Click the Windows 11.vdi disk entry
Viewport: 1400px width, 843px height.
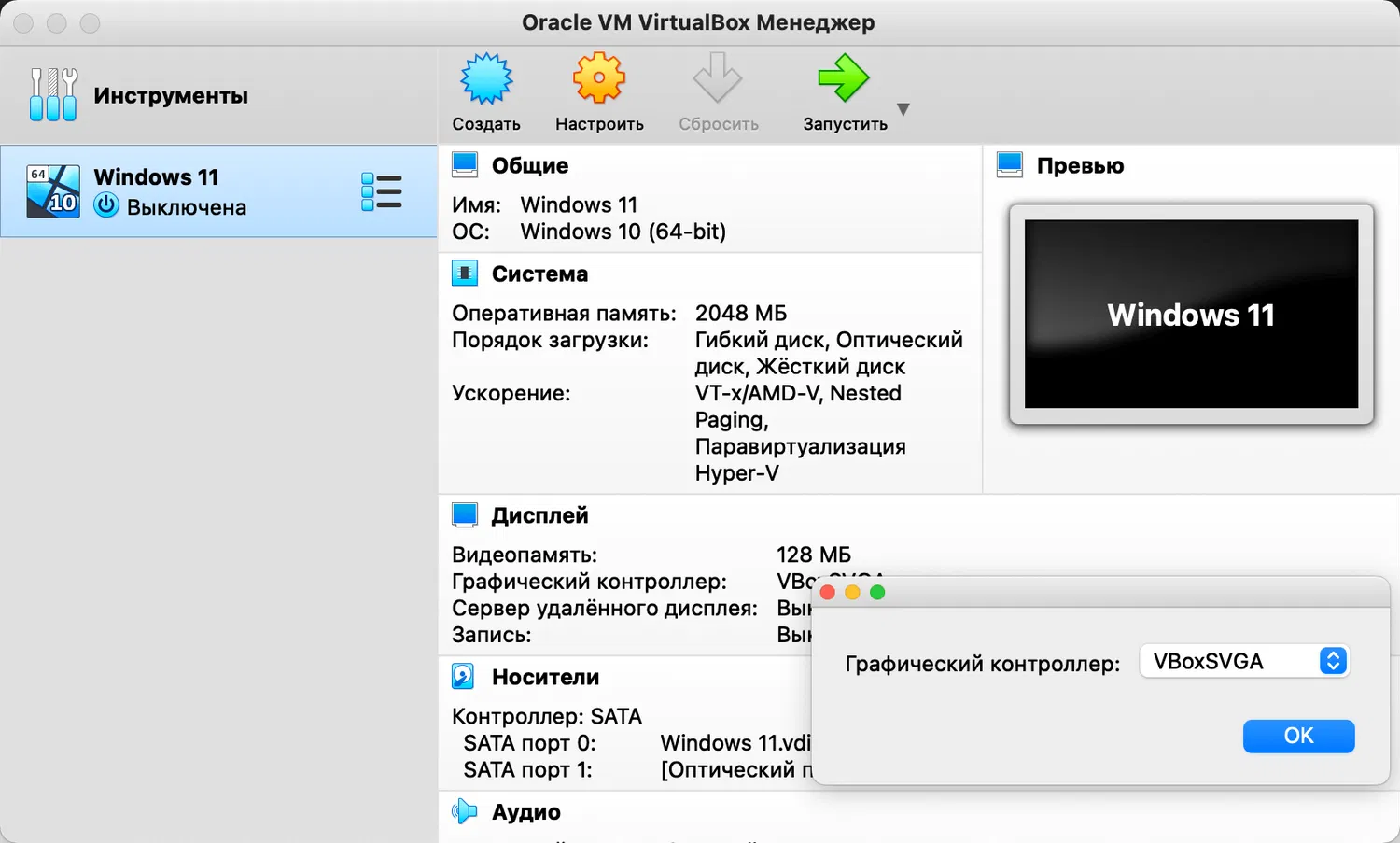click(735, 743)
